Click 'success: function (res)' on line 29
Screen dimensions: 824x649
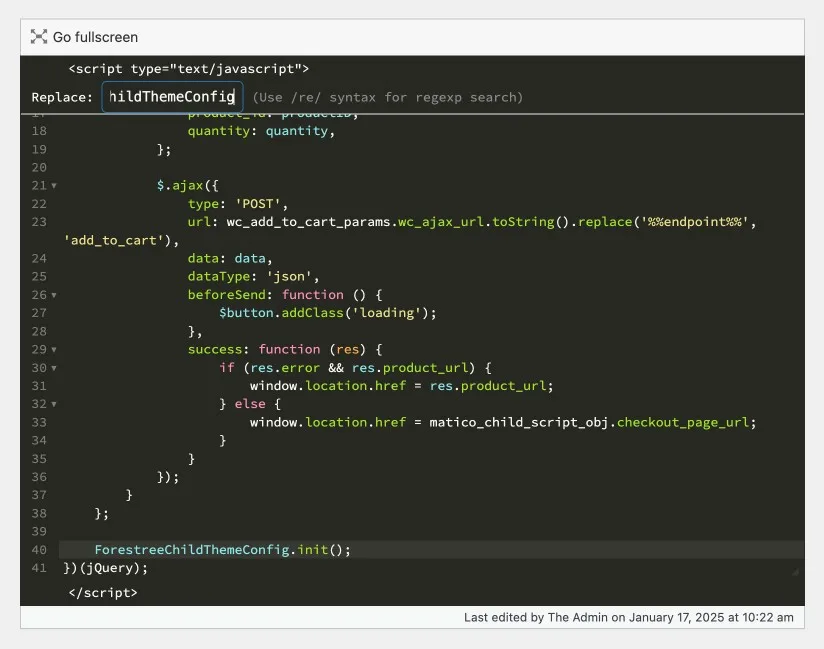click(276, 349)
